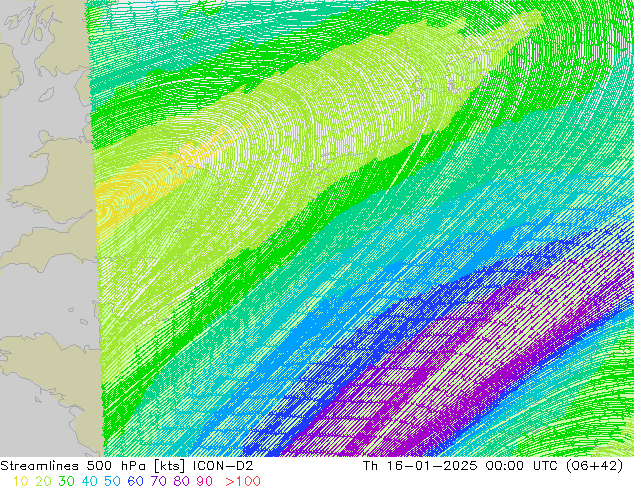Click the 'Streamlines 500 hPa [kts] ICON-D2' title
The height and width of the screenshot is (490, 634).
click(127, 466)
